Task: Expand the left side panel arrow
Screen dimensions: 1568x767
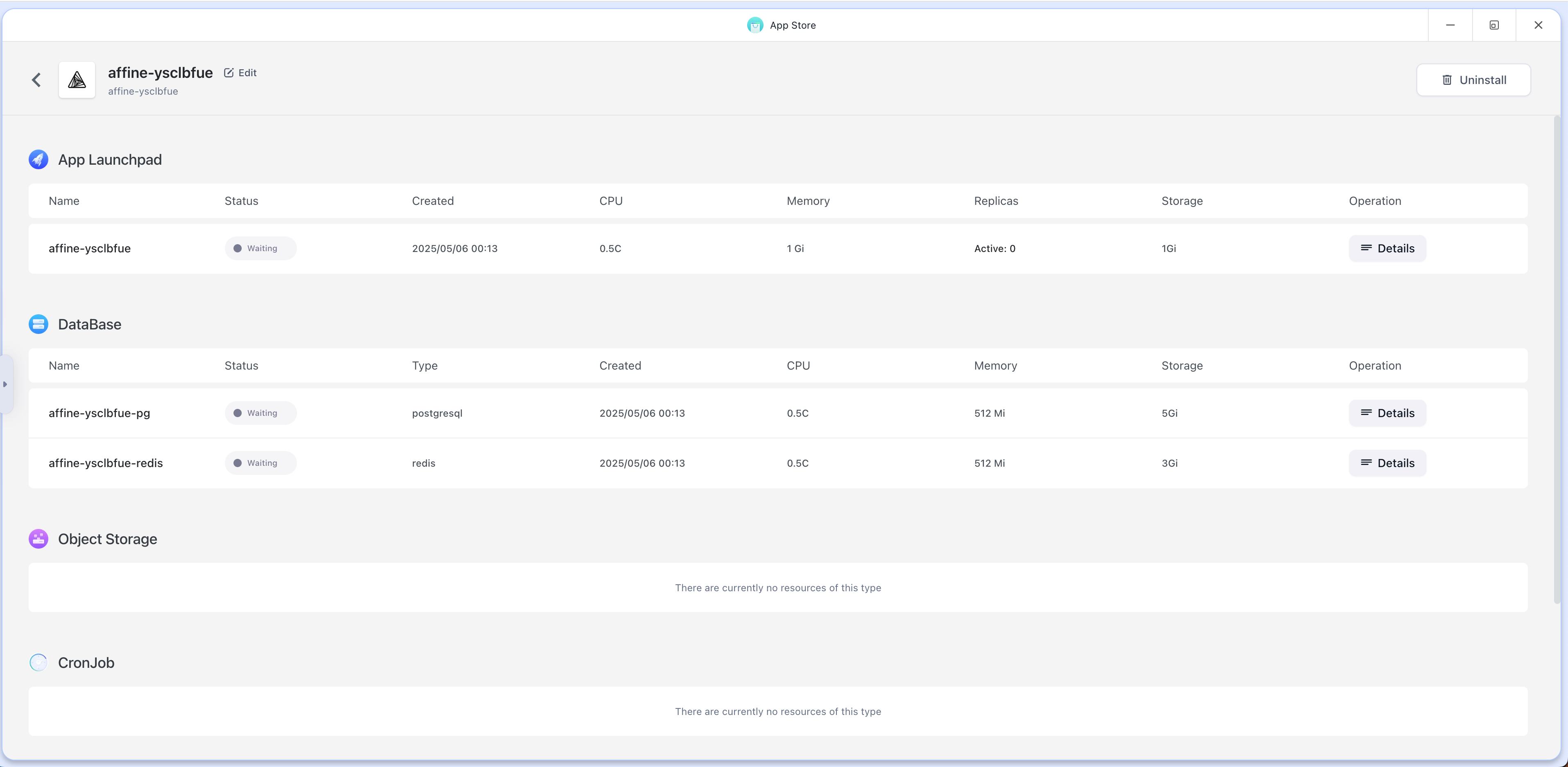Action: point(5,384)
